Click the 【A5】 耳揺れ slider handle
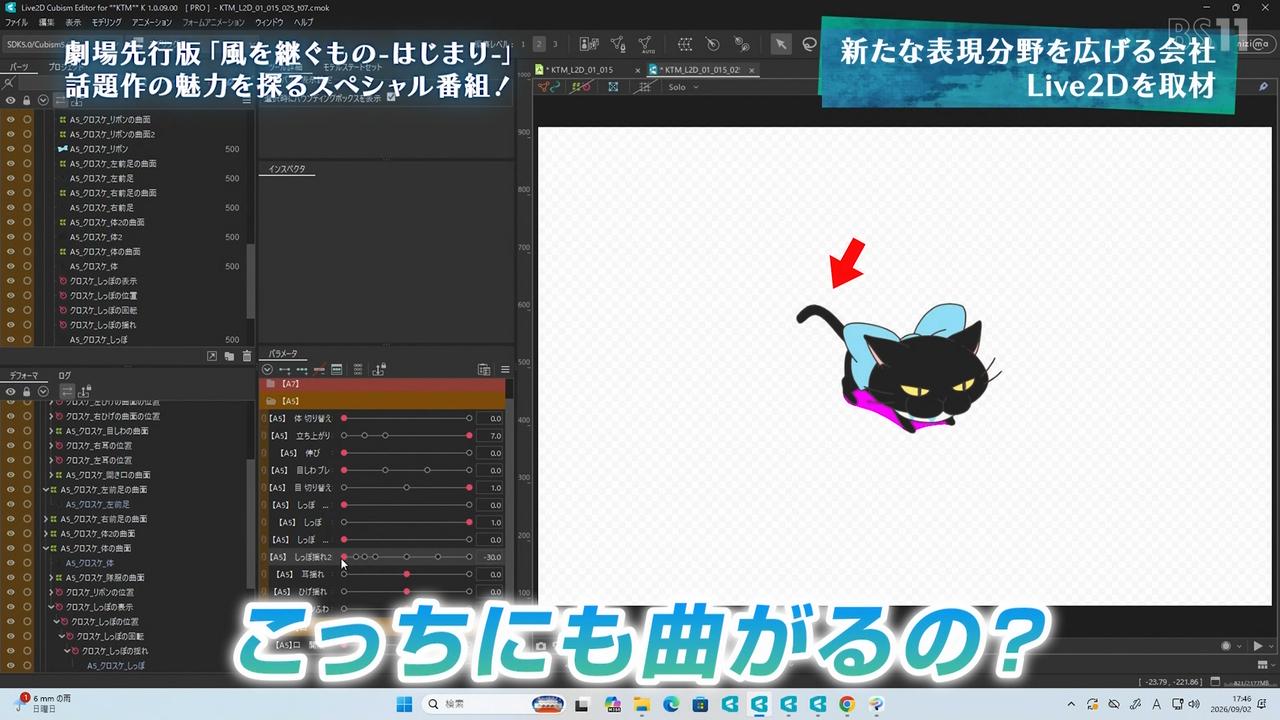 (406, 574)
